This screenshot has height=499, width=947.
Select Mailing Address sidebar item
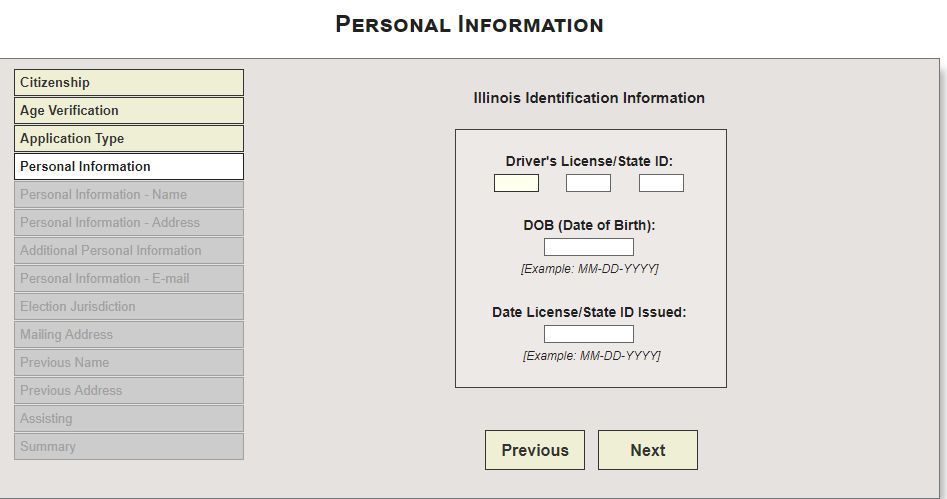tap(128, 335)
